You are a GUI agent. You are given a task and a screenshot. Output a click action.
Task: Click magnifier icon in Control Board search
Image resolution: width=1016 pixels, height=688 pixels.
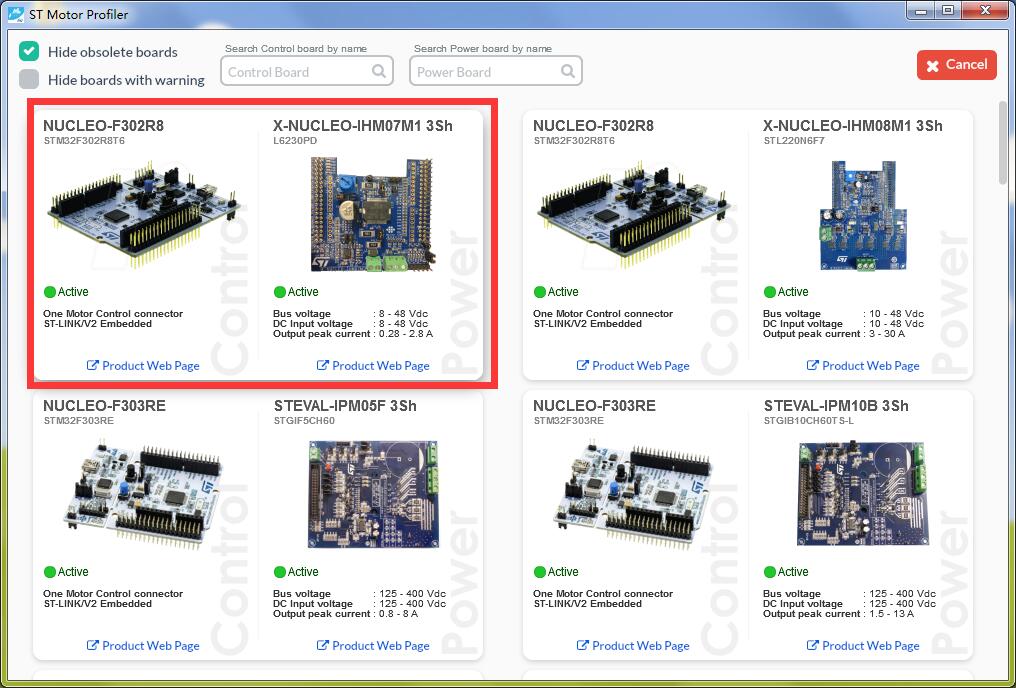click(x=378, y=71)
